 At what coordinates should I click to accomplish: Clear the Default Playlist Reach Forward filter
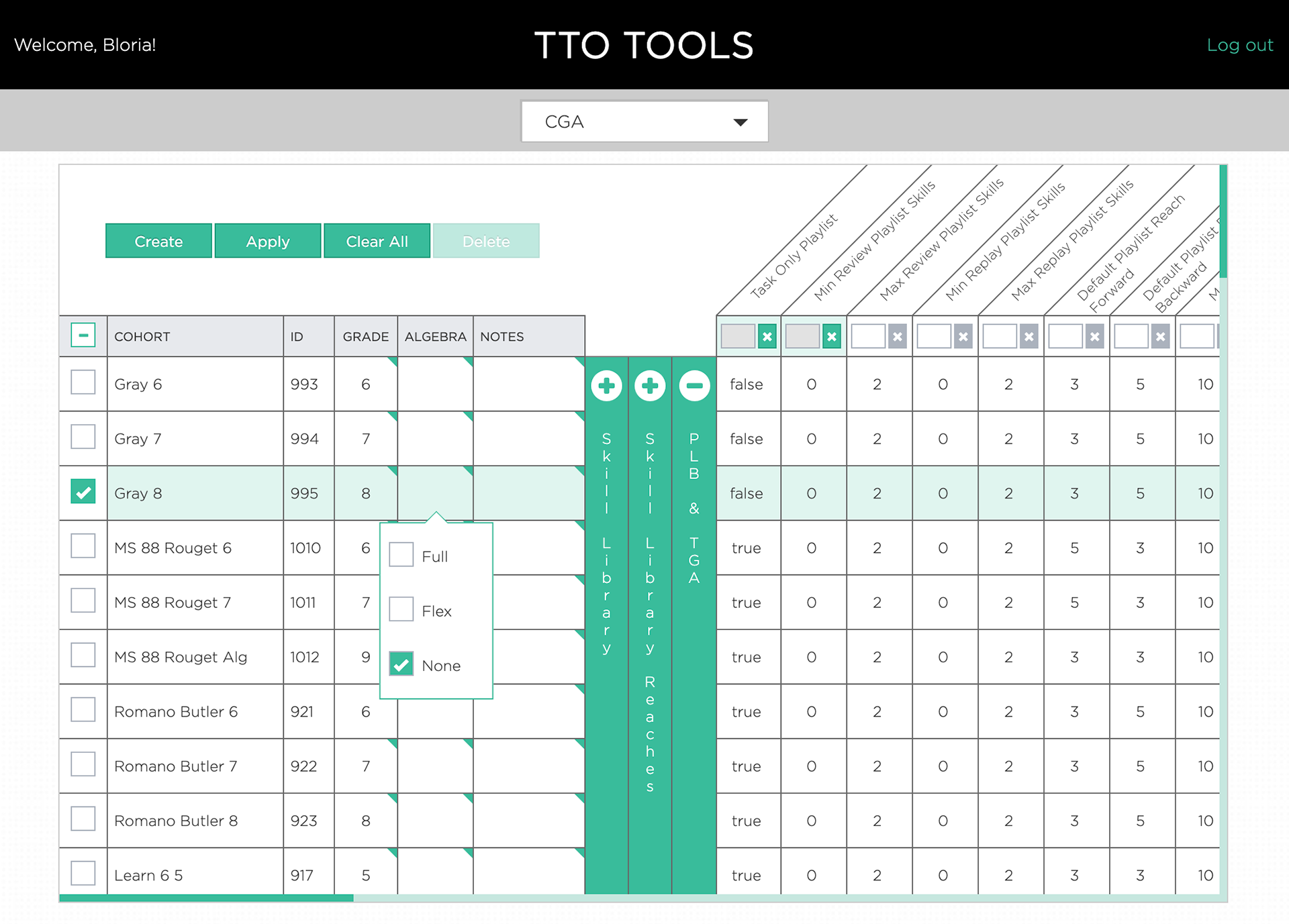tap(1095, 336)
